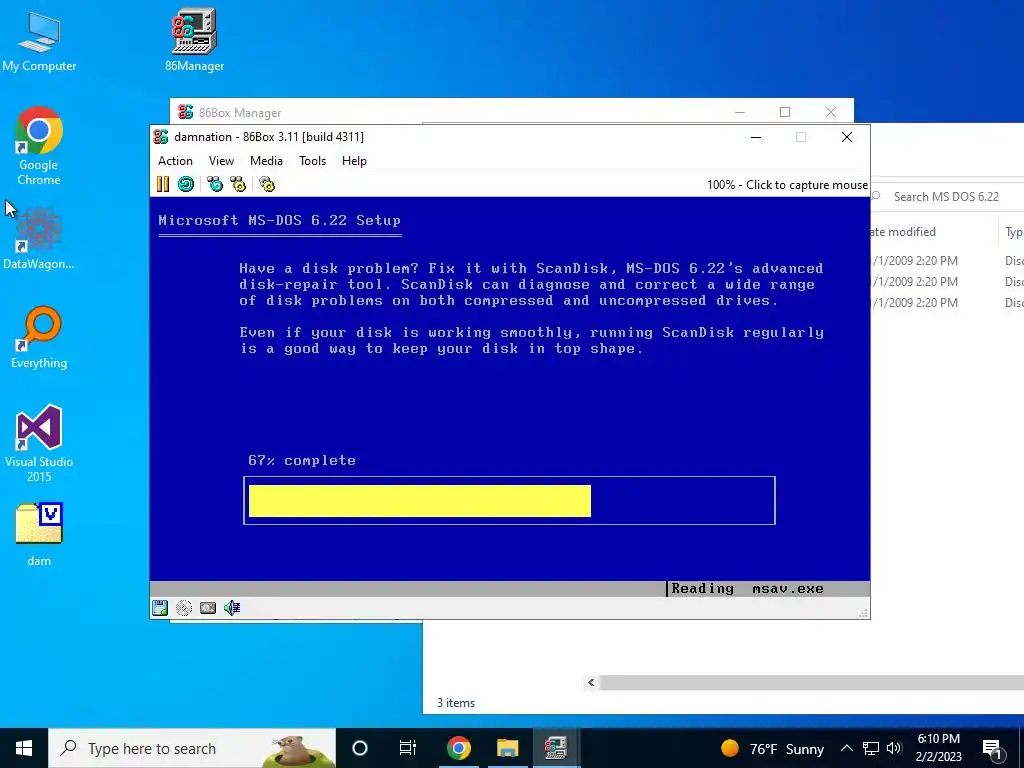The height and width of the screenshot is (768, 1024).
Task: Click the sound speaker status icon in 86Box
Action: (x=232, y=608)
